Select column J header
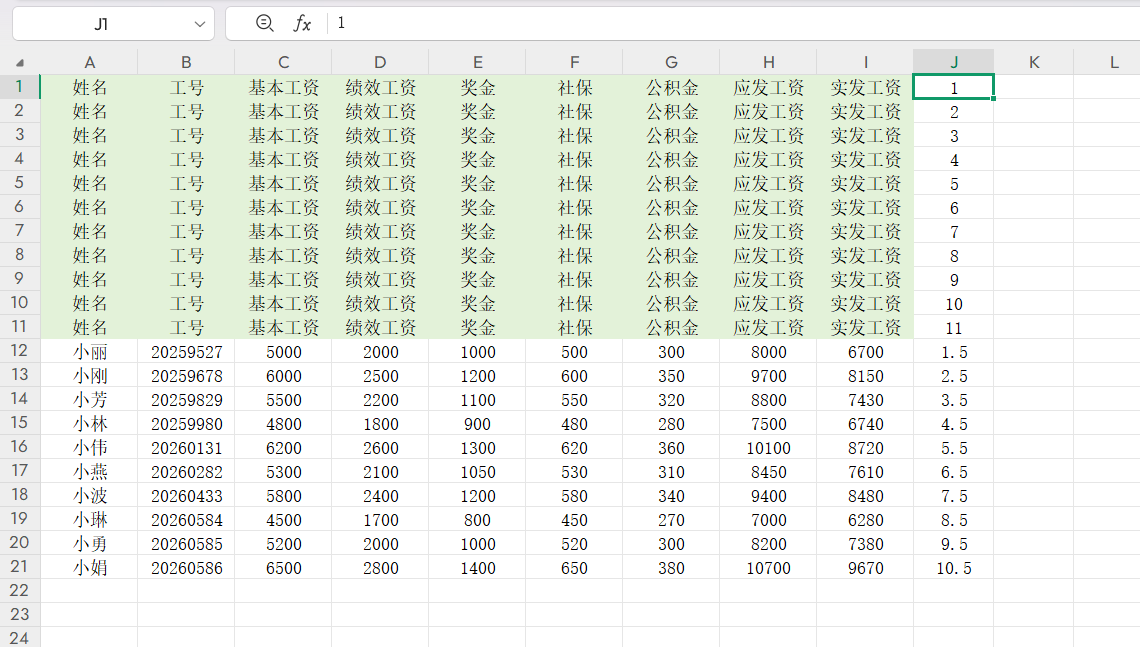 pos(953,62)
